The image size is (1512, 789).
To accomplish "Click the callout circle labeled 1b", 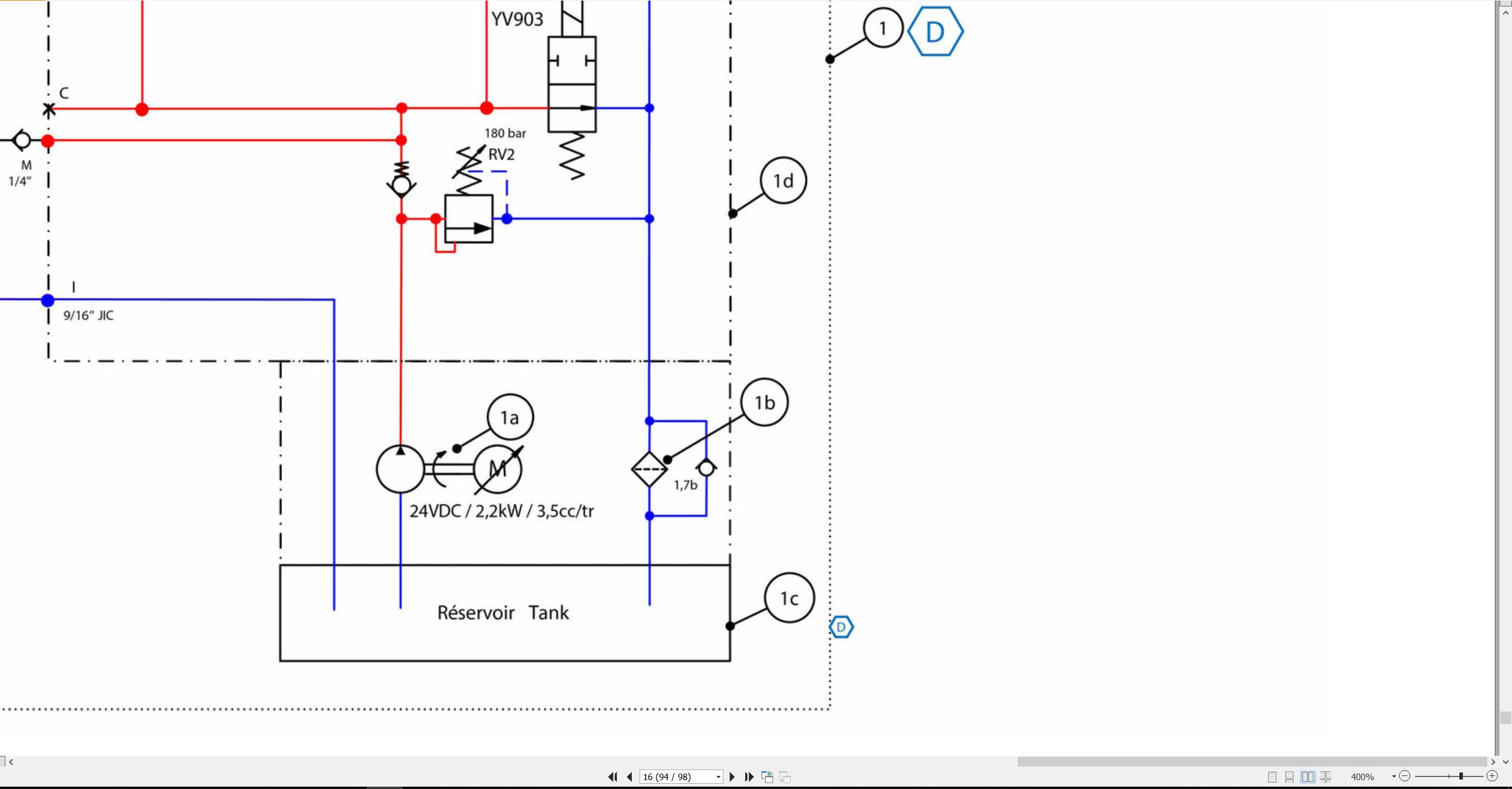I will (764, 402).
